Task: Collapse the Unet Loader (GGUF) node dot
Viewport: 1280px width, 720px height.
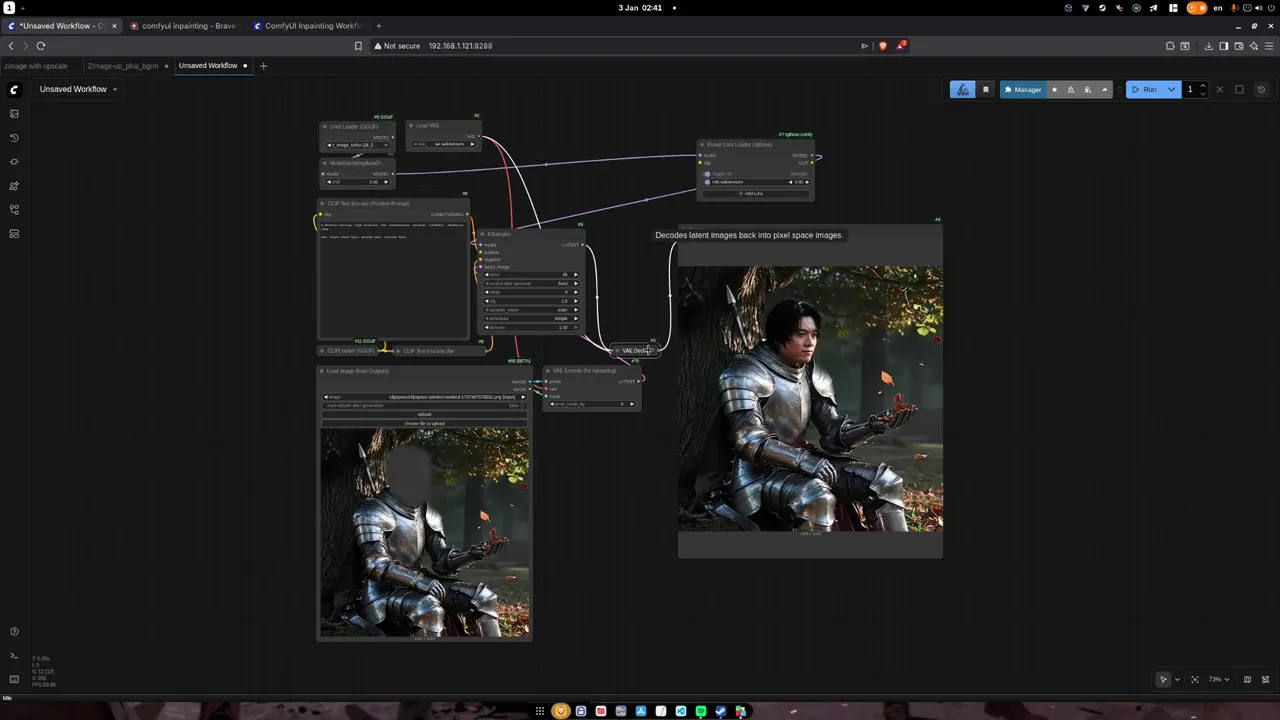Action: pyautogui.click(x=325, y=127)
